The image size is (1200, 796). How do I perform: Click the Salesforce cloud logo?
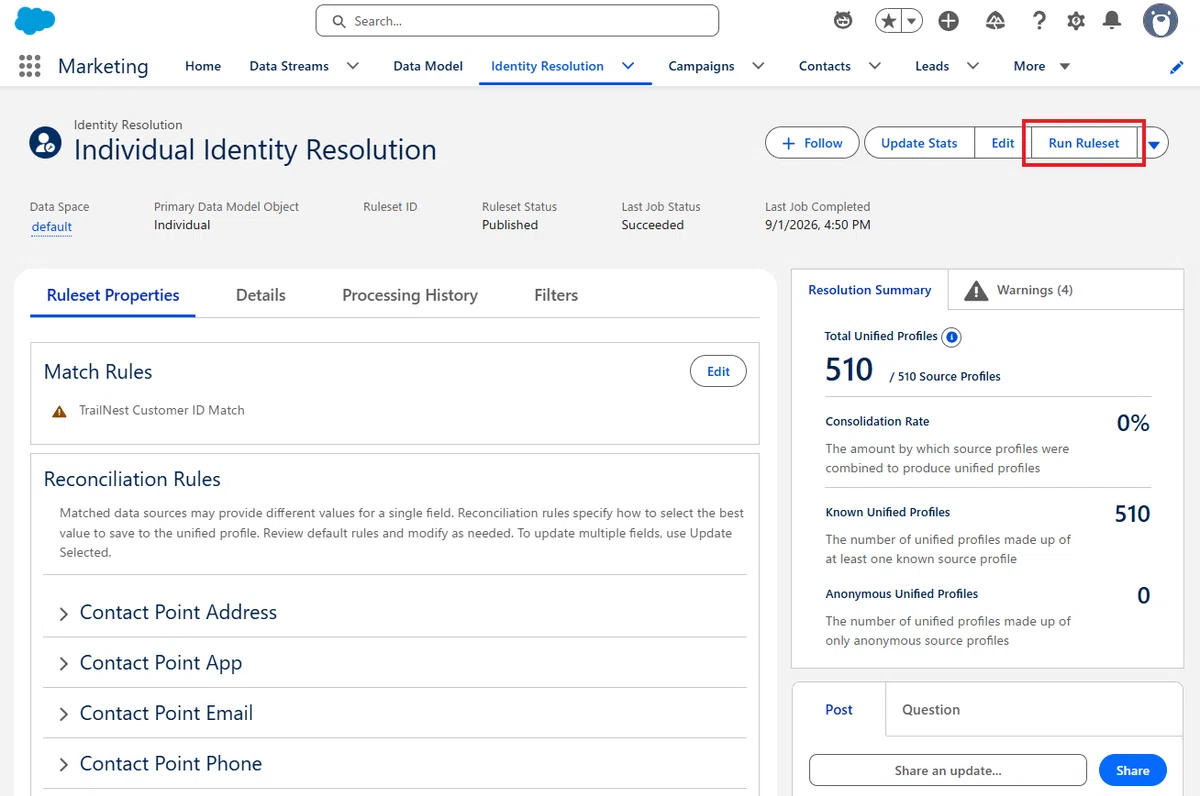pos(35,20)
